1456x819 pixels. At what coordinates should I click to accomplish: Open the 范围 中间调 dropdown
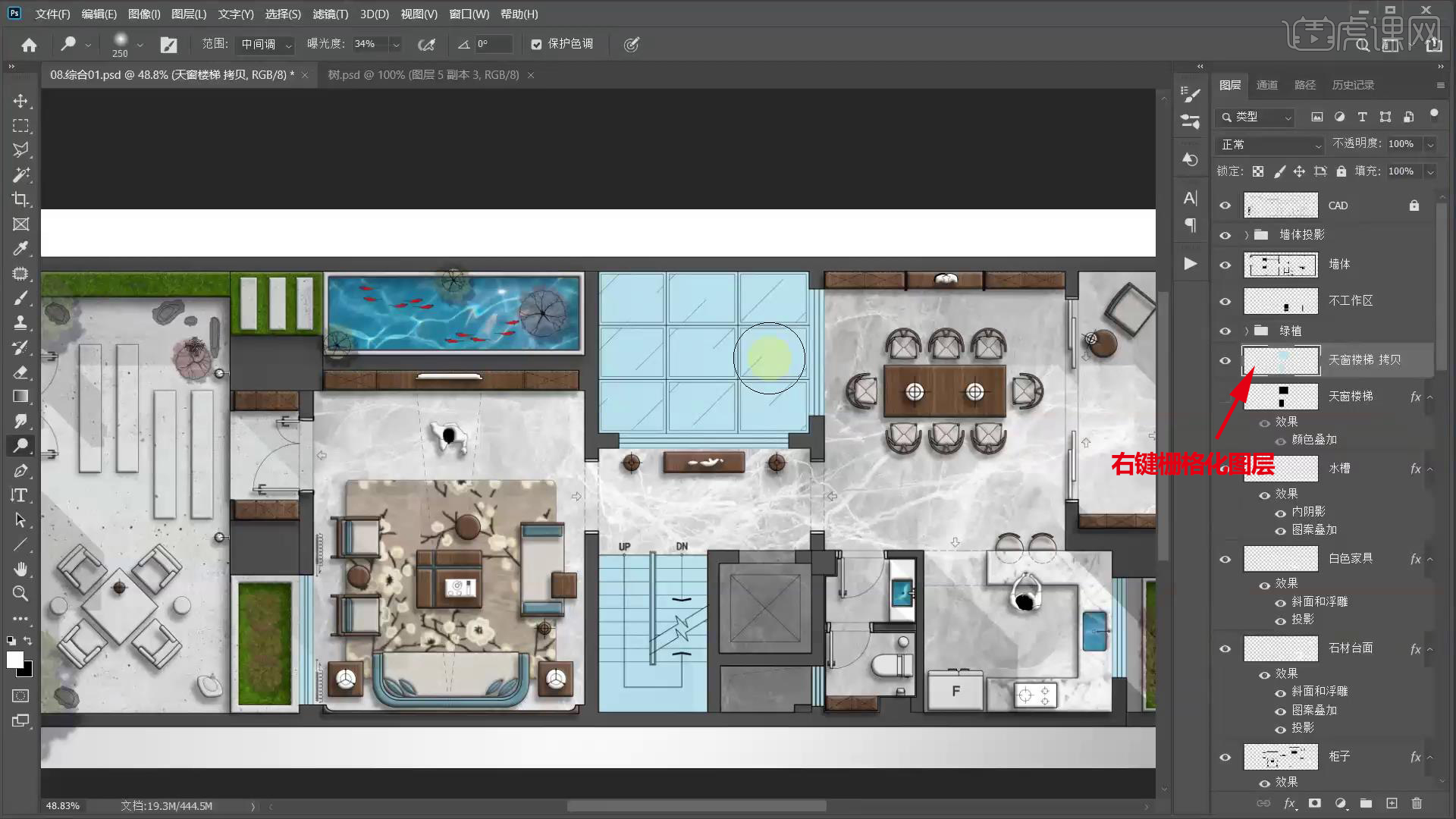click(x=265, y=45)
